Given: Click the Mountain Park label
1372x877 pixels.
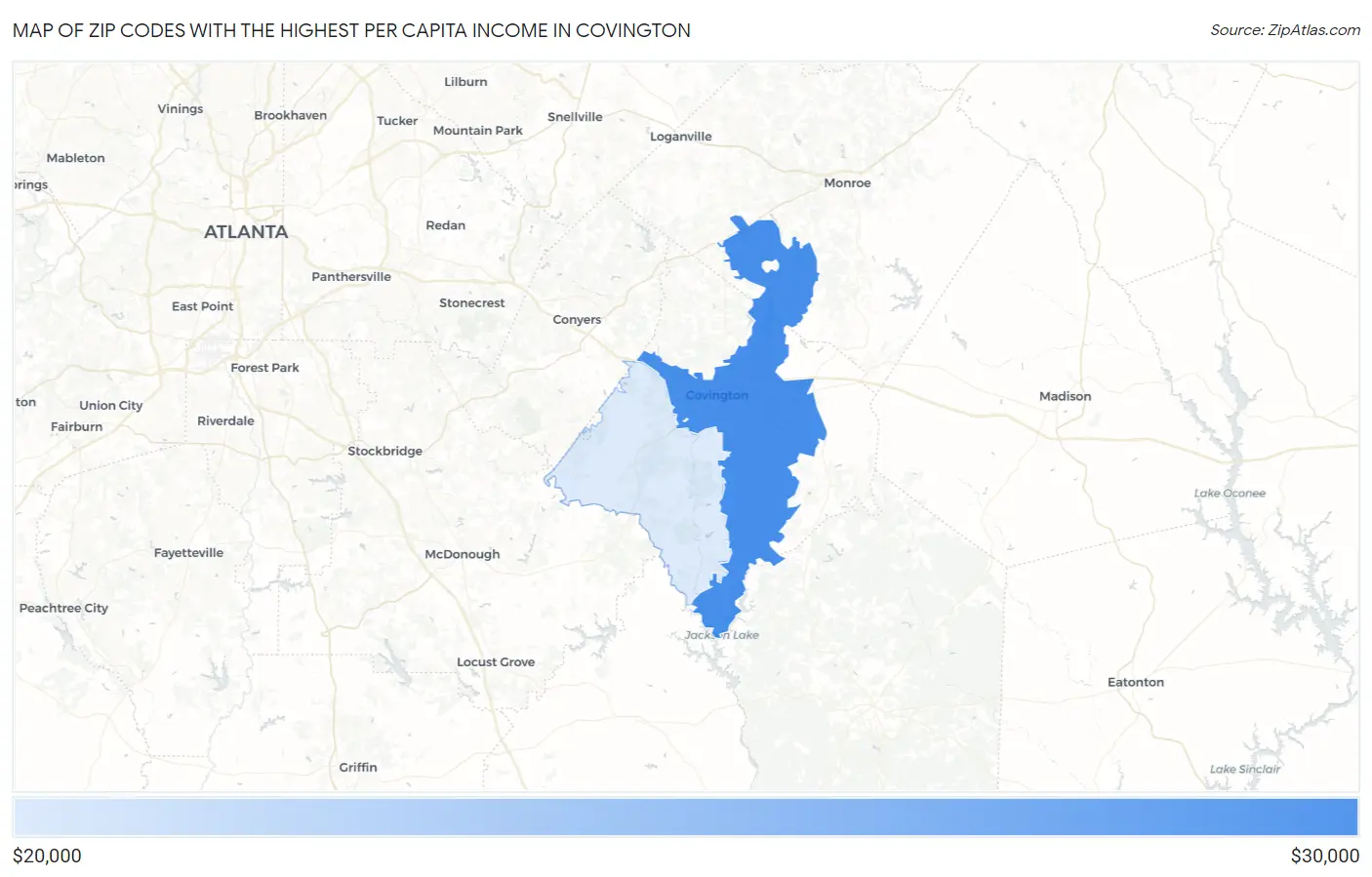Looking at the screenshot, I should [478, 130].
